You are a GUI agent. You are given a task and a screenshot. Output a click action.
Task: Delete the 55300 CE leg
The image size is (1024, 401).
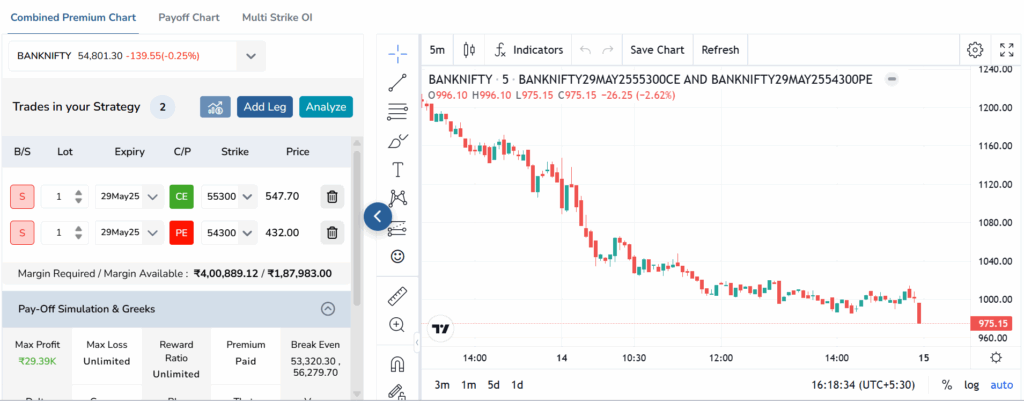tap(332, 196)
